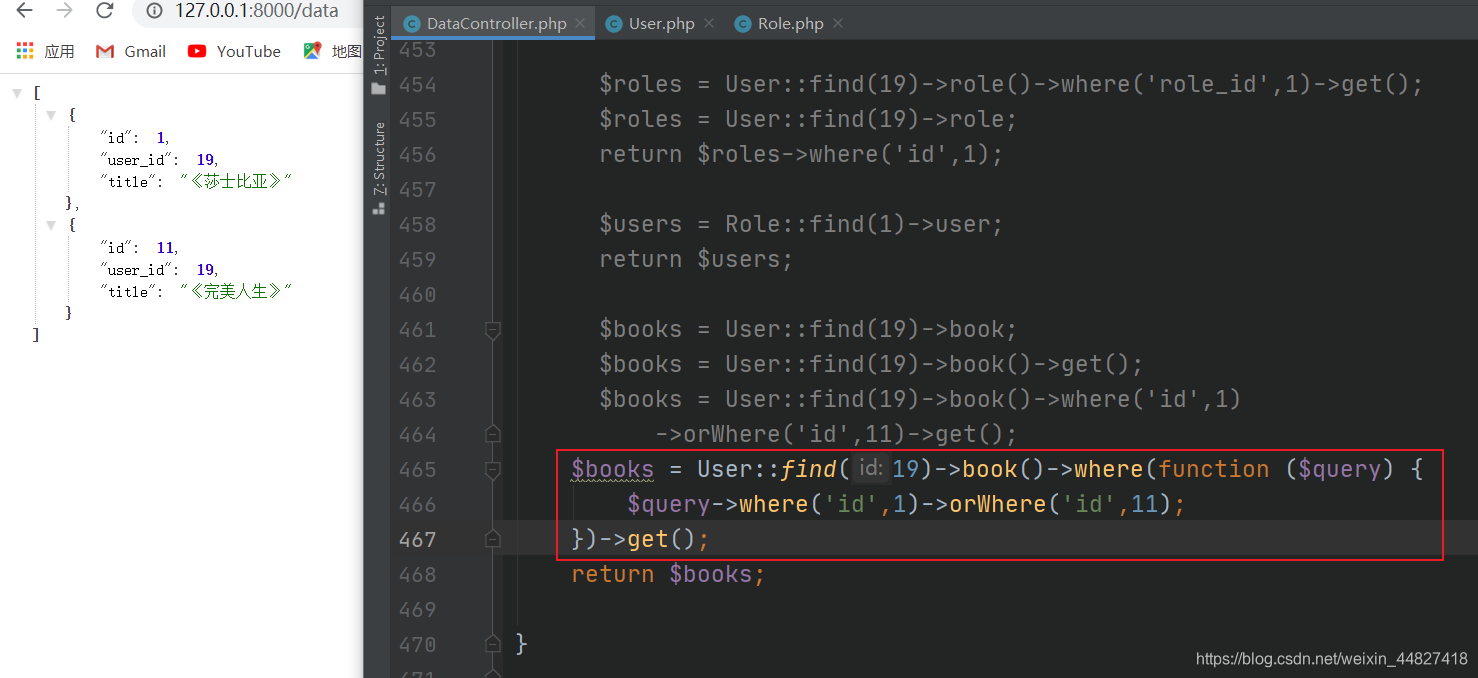Click the "id": 11 value in JSON

pyautogui.click(x=165, y=247)
